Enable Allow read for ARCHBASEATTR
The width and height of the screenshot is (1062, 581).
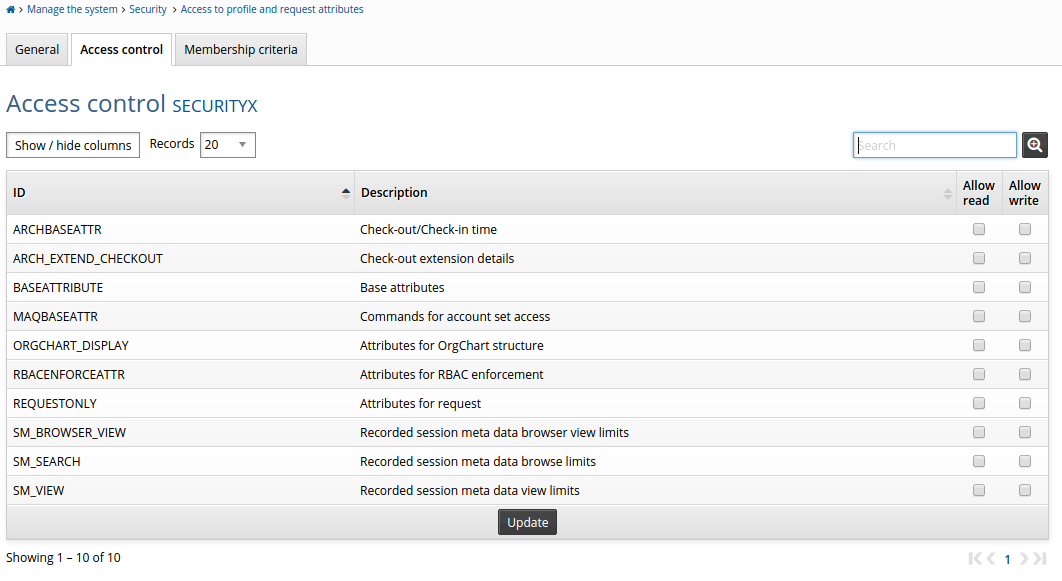979,229
